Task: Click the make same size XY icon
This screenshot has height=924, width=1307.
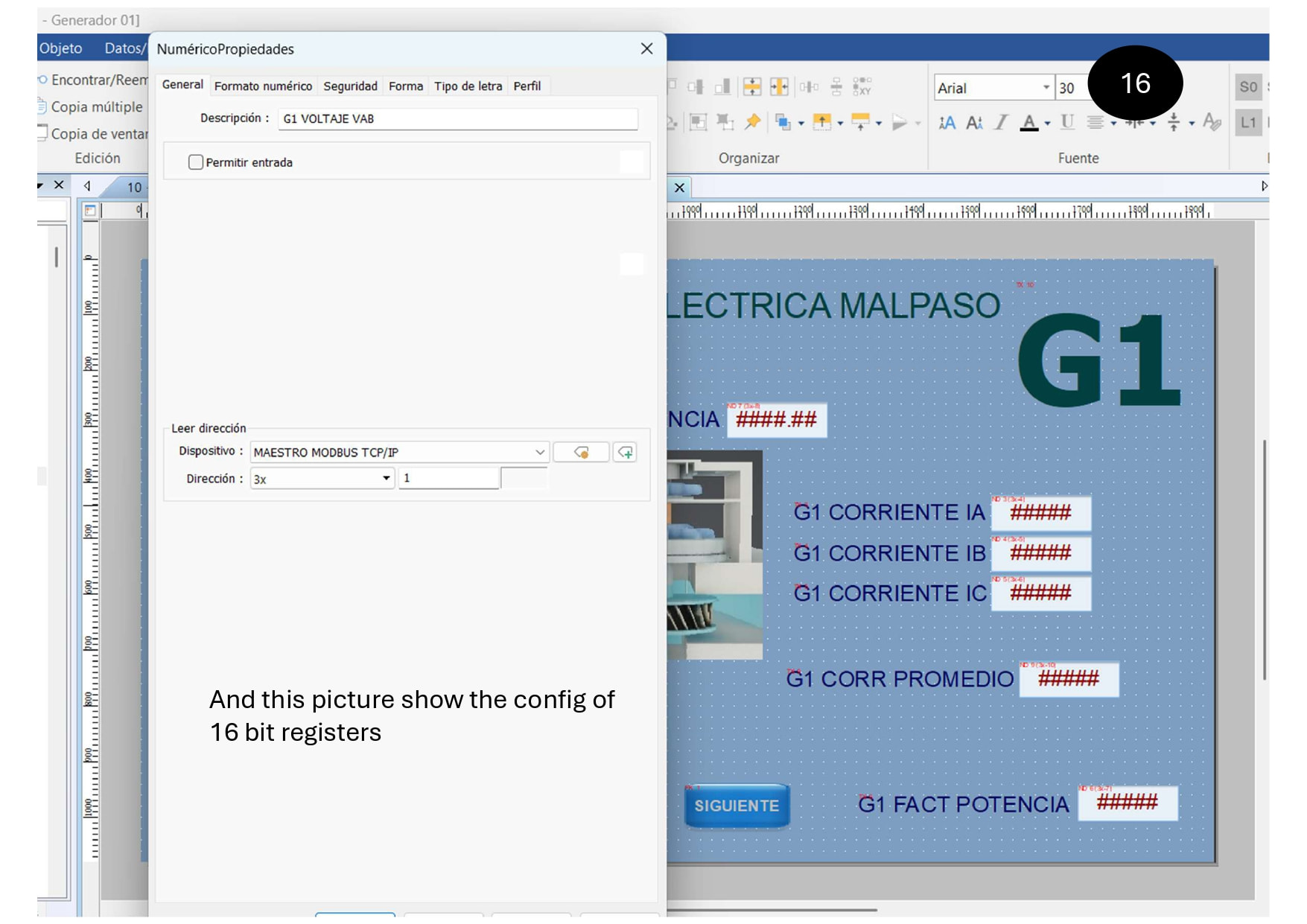Action: (x=862, y=87)
